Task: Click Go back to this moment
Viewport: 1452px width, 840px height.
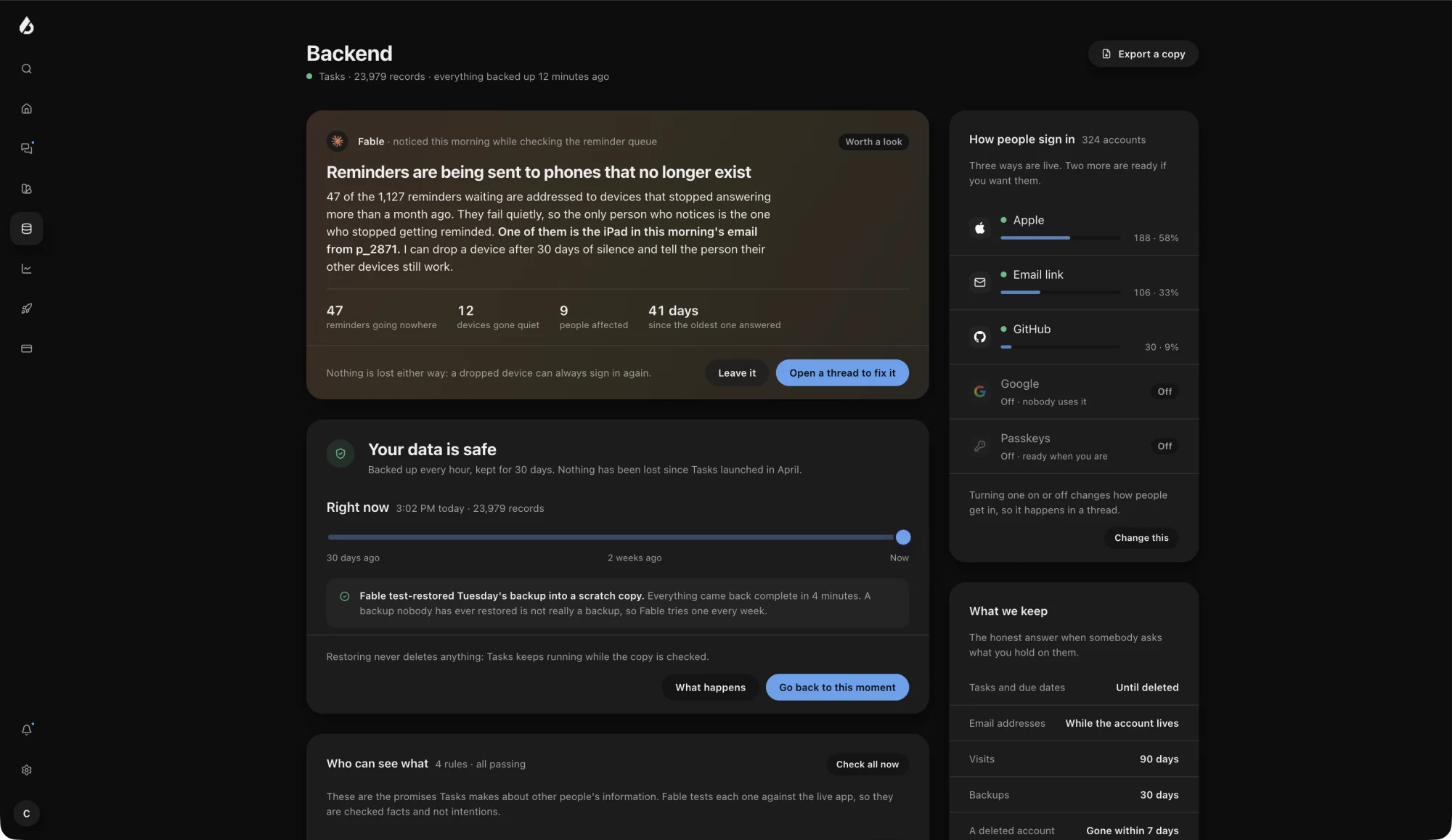Action: point(837,688)
